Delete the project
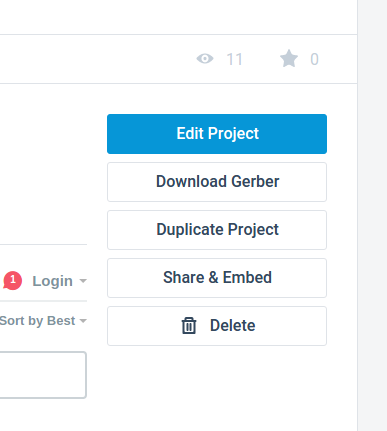387x431 pixels. coord(217,326)
